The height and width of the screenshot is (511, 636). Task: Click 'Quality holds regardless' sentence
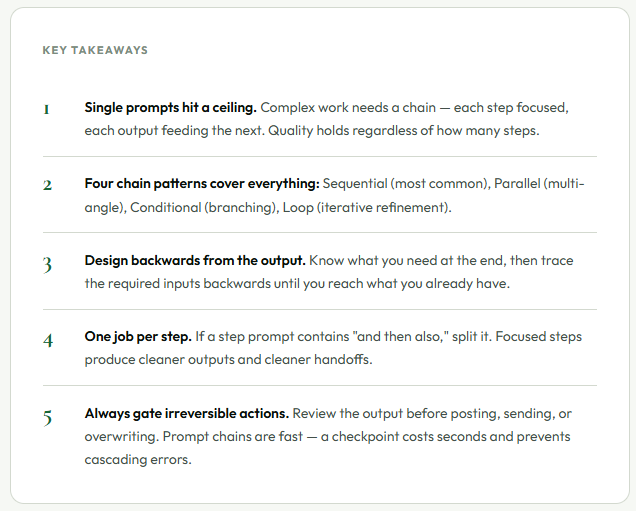pyautogui.click(x=404, y=131)
